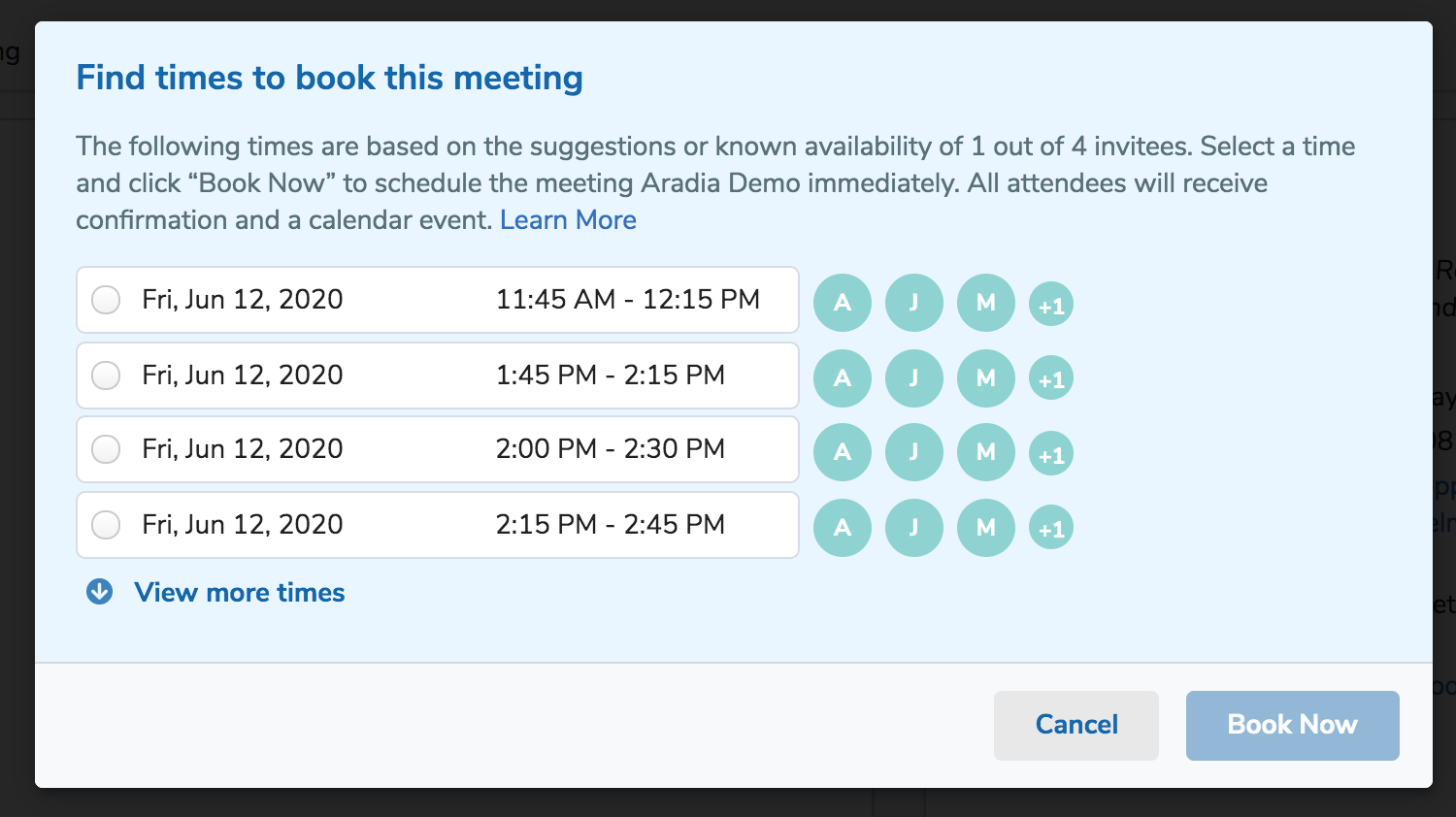This screenshot has width=1456, height=817.
Task: Click avatar M for the 2:15 PM slot
Action: pyautogui.click(x=986, y=528)
